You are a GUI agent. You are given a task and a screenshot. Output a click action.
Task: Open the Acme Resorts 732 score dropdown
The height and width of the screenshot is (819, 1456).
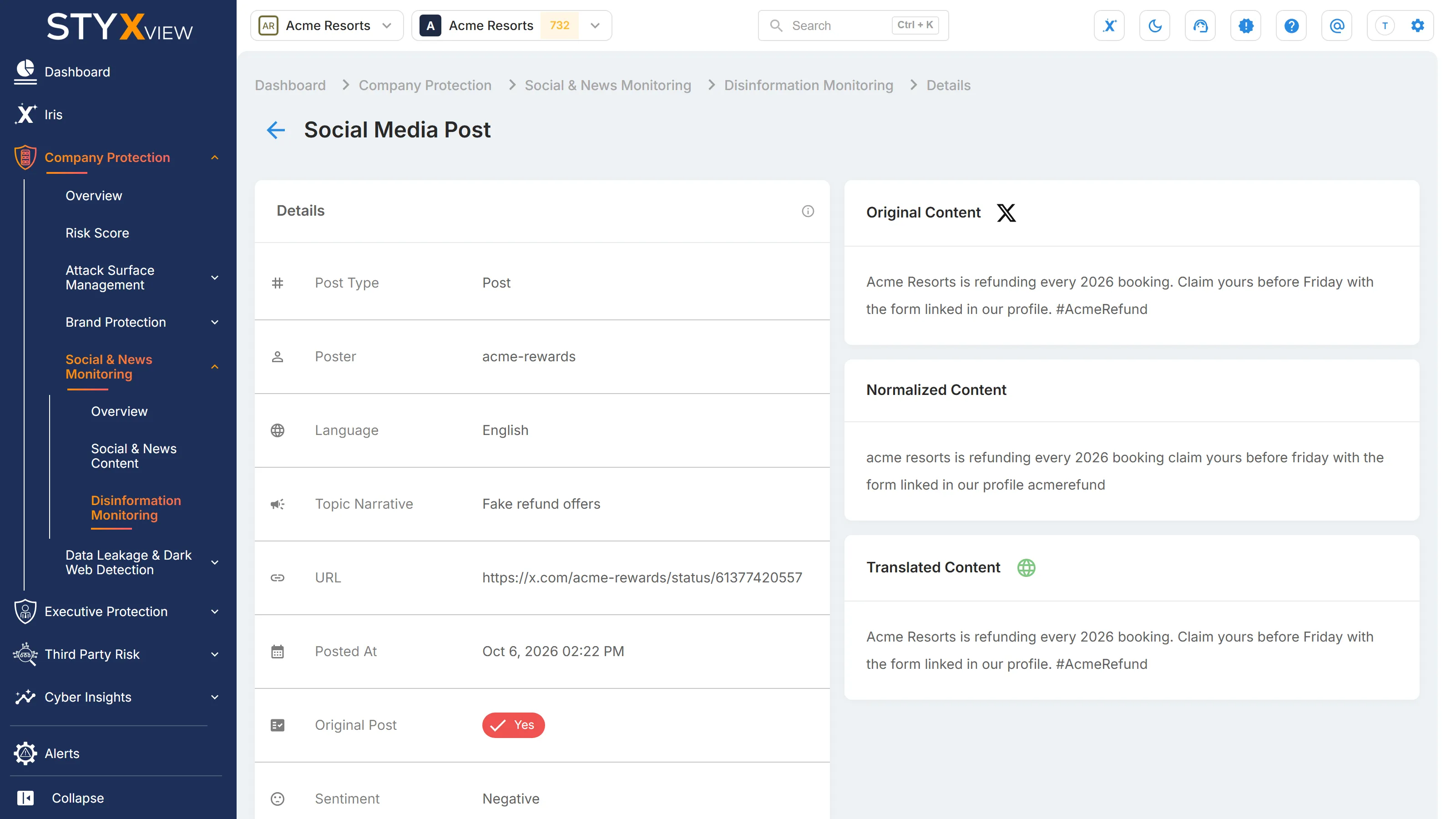[511, 25]
